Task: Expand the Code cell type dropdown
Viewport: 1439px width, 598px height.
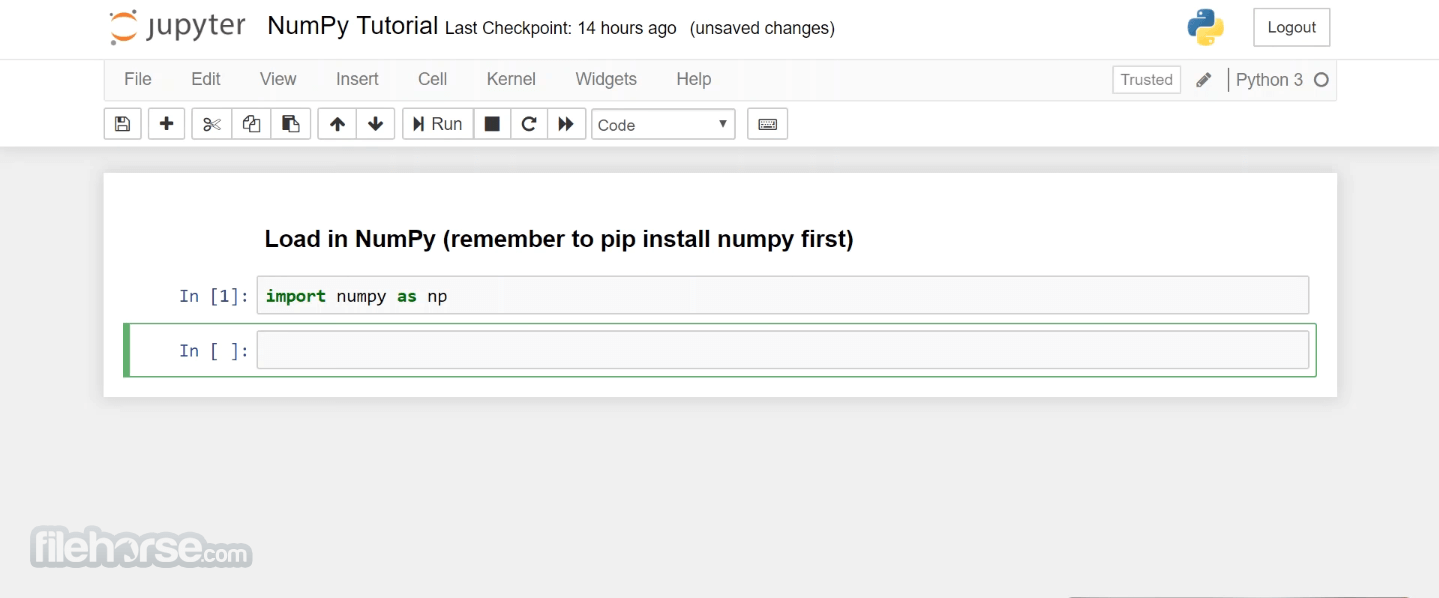Action: (663, 125)
